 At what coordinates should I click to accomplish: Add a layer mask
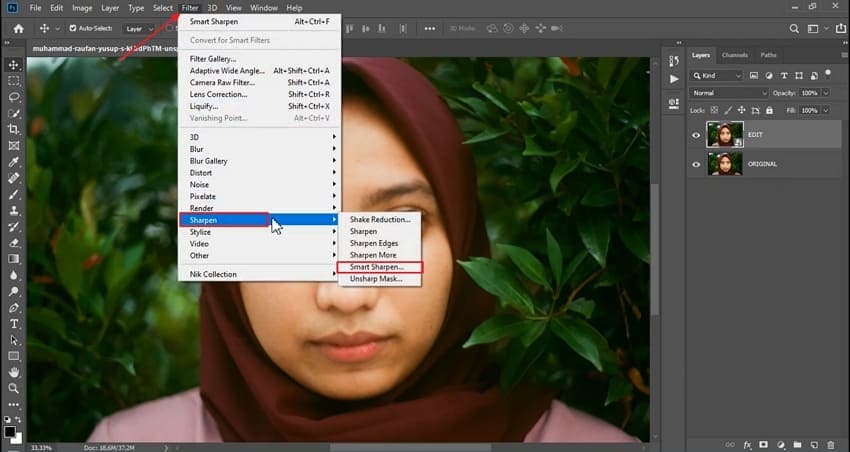764,445
